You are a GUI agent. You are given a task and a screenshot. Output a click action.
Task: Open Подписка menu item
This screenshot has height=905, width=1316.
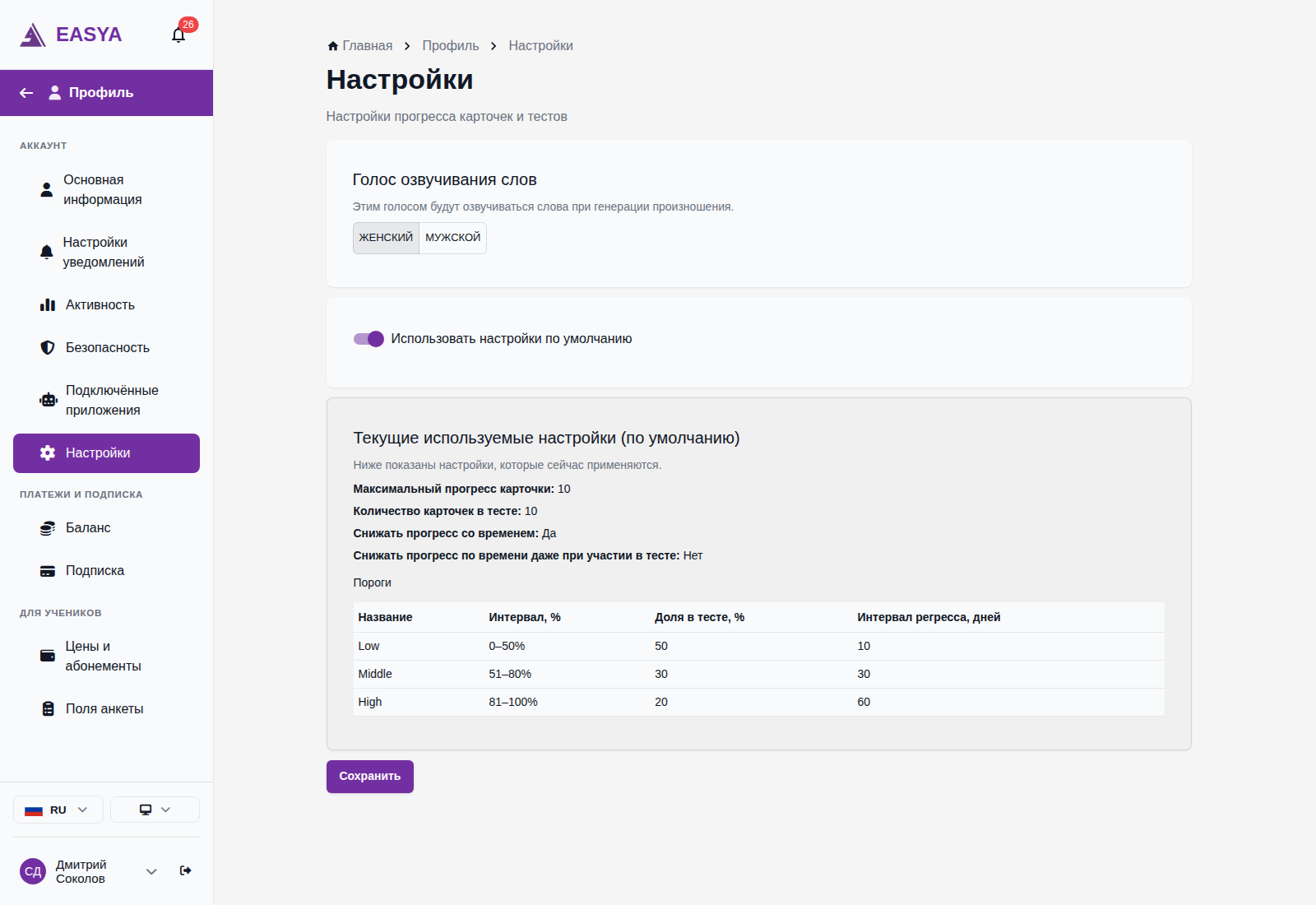(x=106, y=571)
